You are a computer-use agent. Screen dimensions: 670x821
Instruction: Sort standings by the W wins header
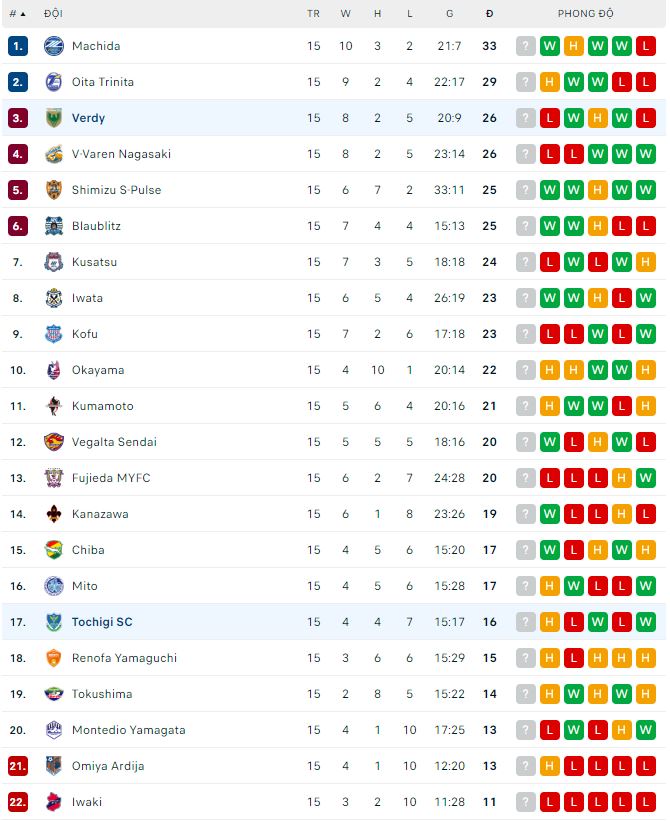[x=345, y=14]
